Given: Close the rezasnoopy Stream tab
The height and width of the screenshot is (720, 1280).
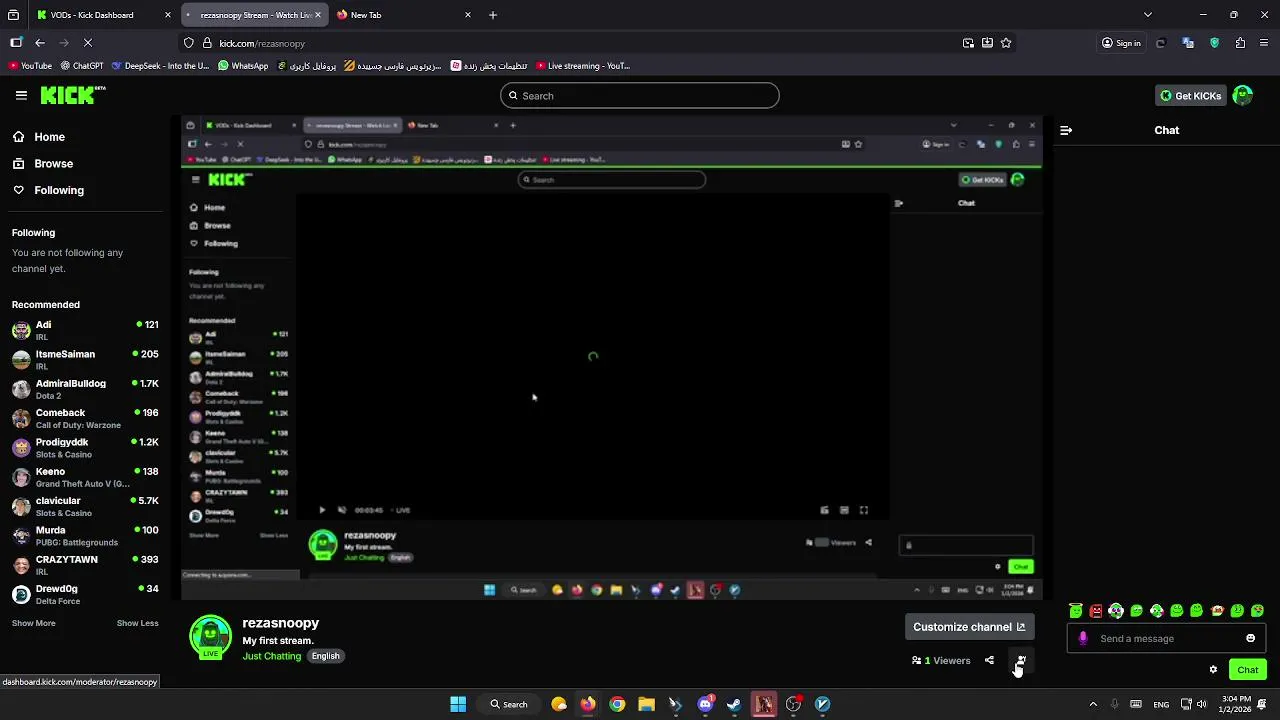Looking at the screenshot, I should tap(317, 15).
